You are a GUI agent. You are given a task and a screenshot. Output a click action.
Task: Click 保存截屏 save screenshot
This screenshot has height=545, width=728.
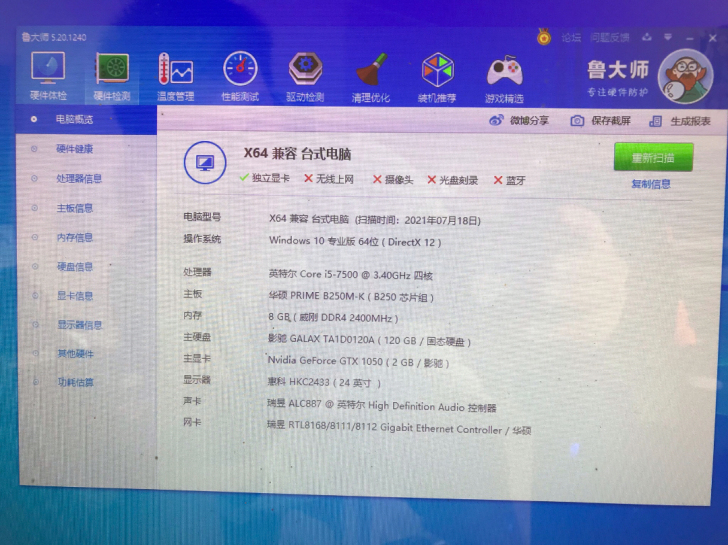pyautogui.click(x=600, y=121)
